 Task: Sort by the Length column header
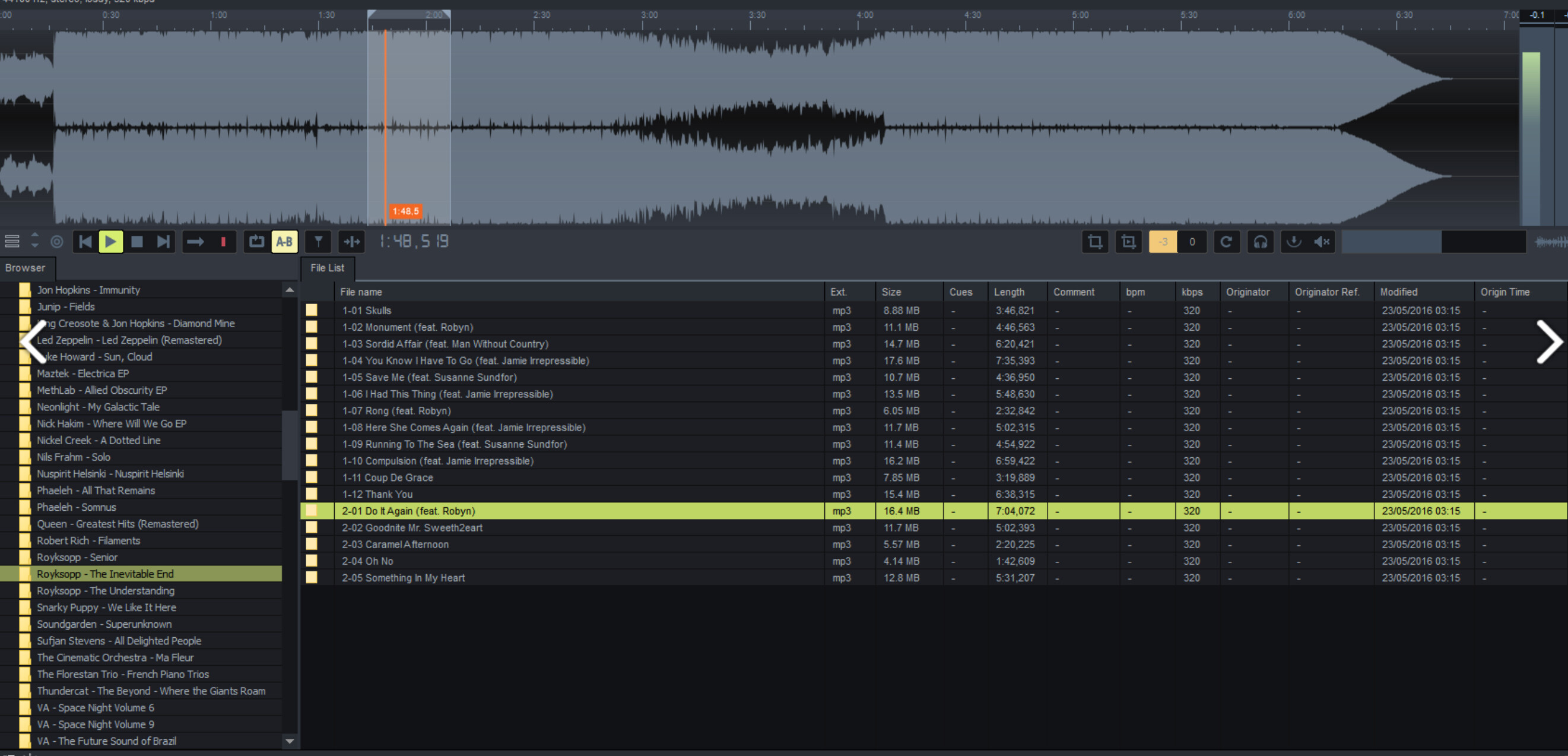click(1017, 292)
